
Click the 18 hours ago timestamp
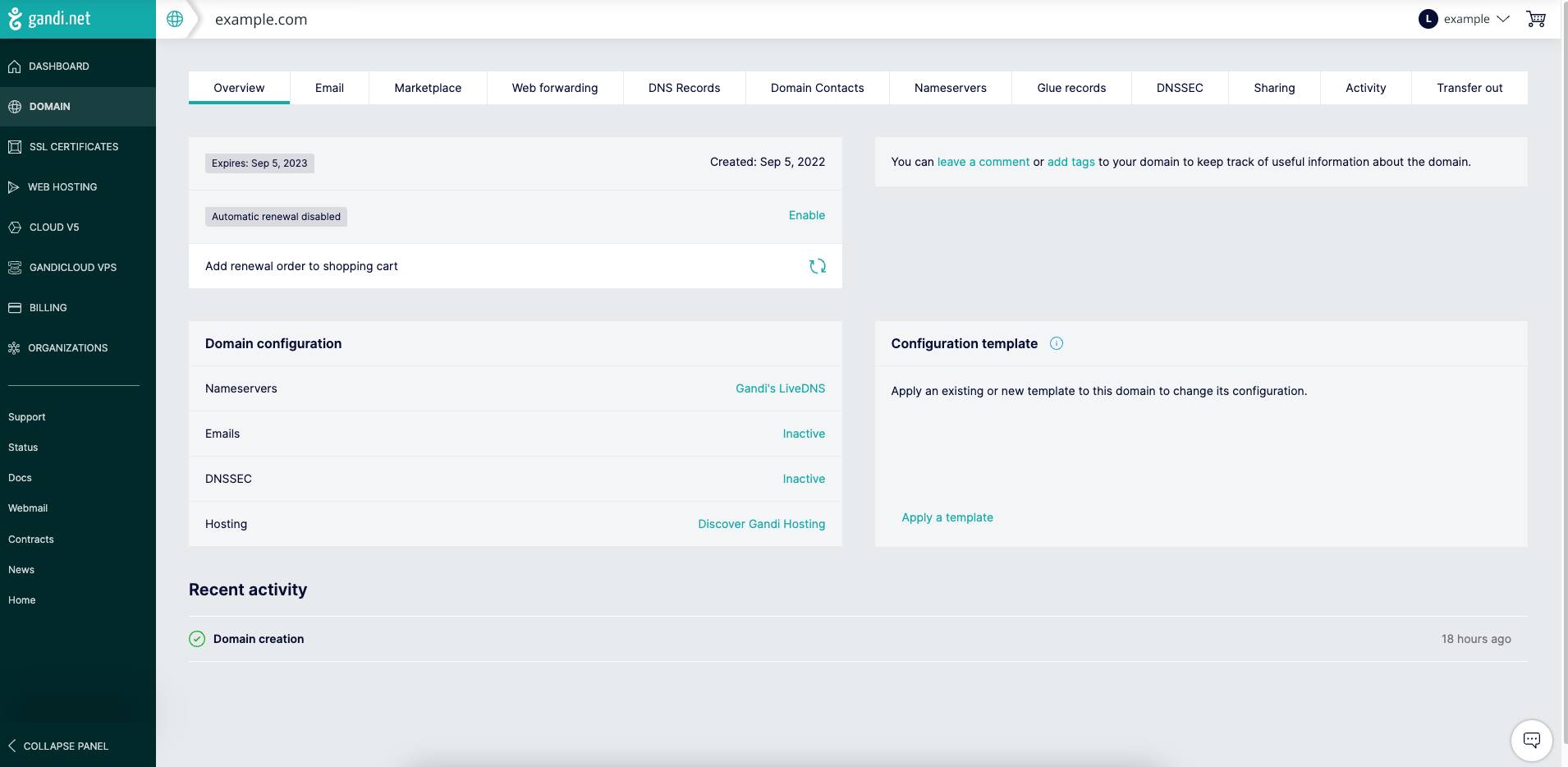pos(1476,639)
